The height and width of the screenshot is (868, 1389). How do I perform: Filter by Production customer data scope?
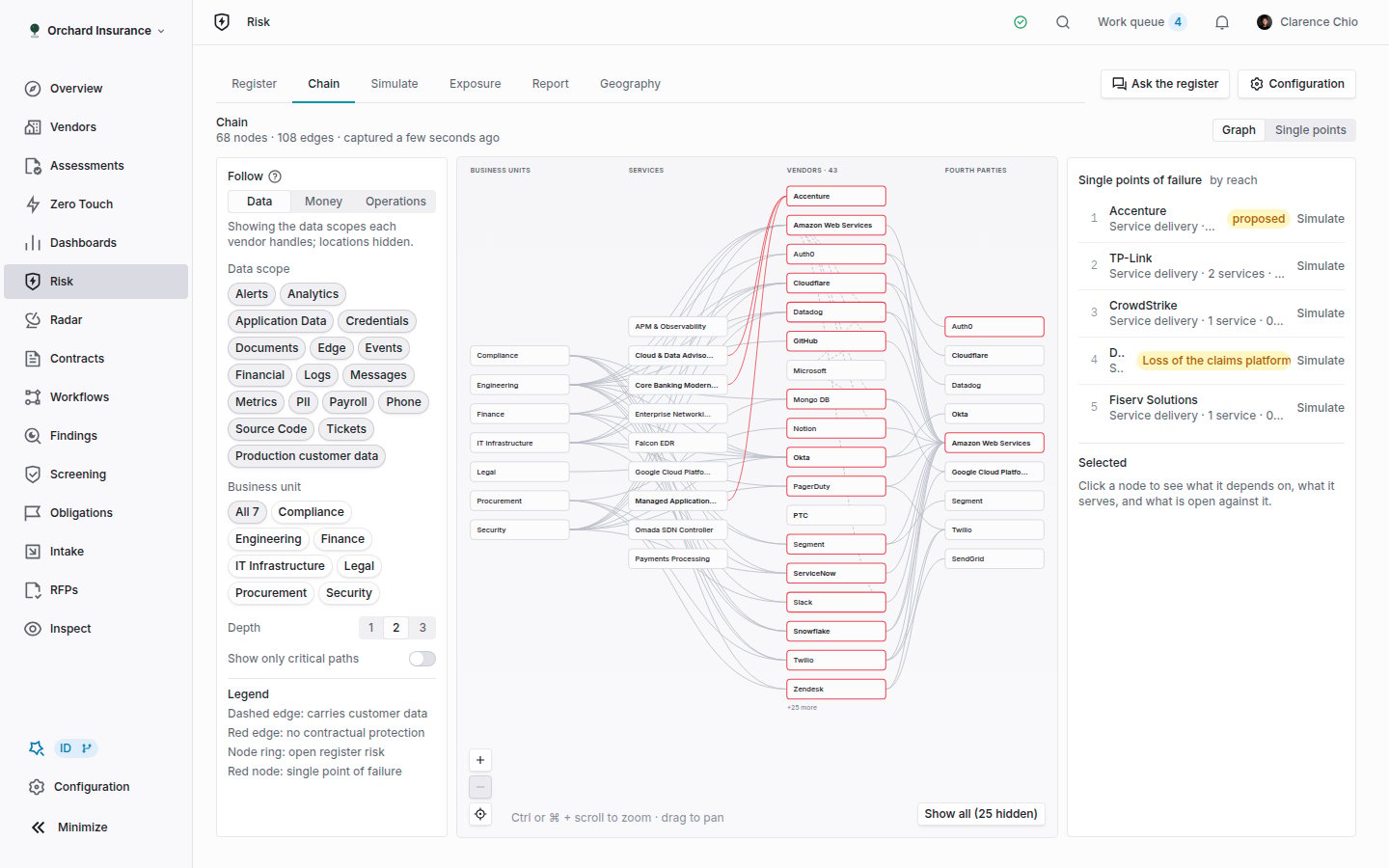point(307,456)
